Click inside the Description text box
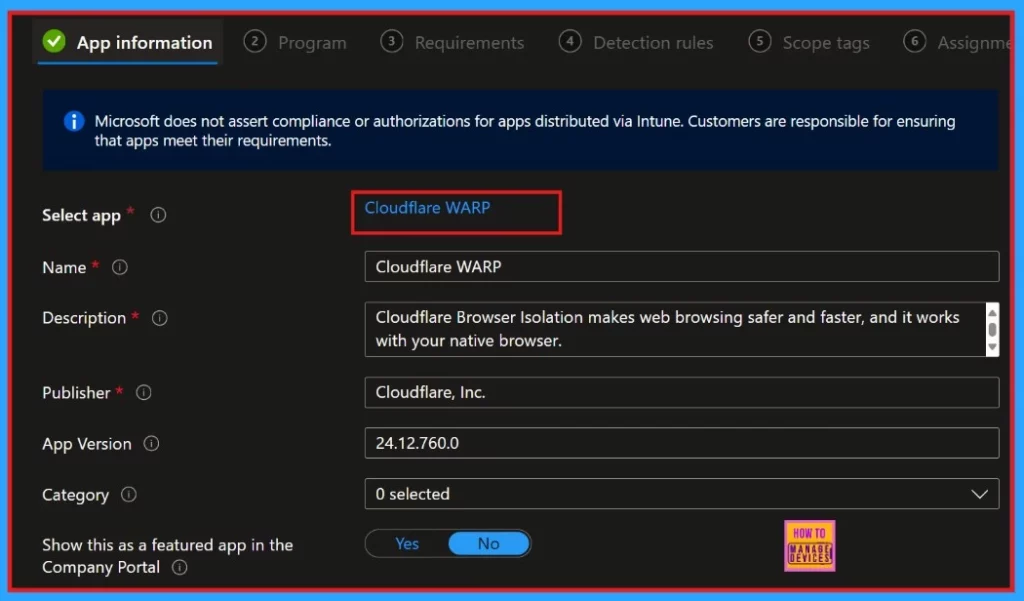The width and height of the screenshot is (1024, 601). (x=675, y=329)
